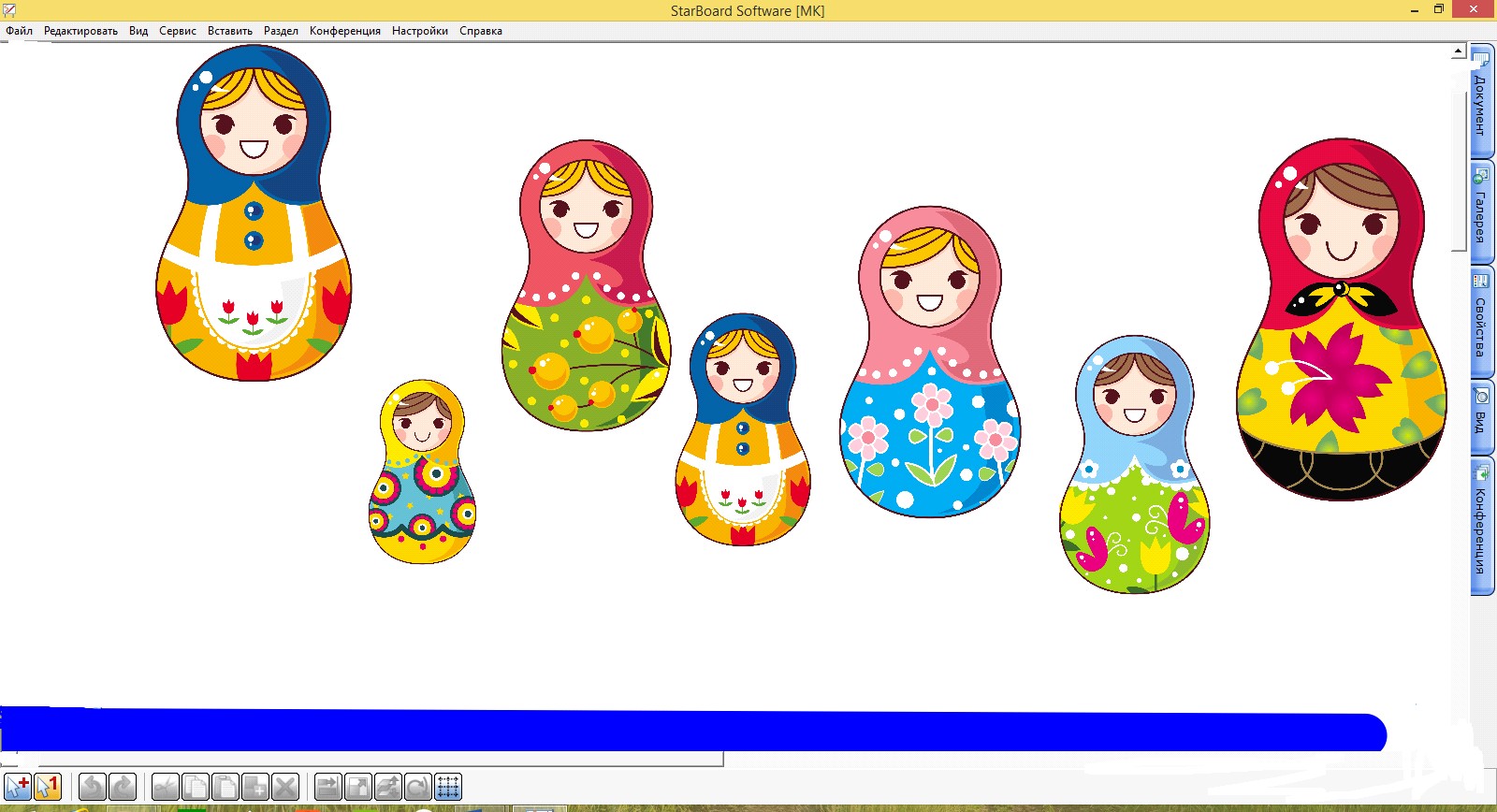This screenshot has height=812, width=1497.
Task: Click the undo arrow icon
Action: pos(93,787)
